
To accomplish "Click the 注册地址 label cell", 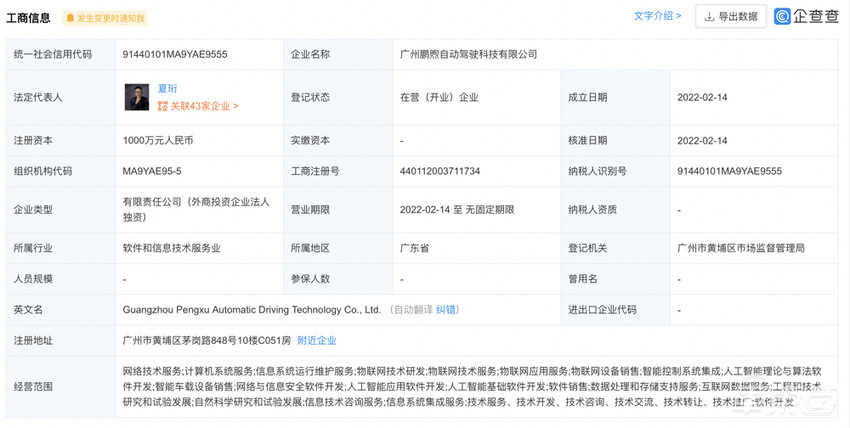I will point(61,341).
